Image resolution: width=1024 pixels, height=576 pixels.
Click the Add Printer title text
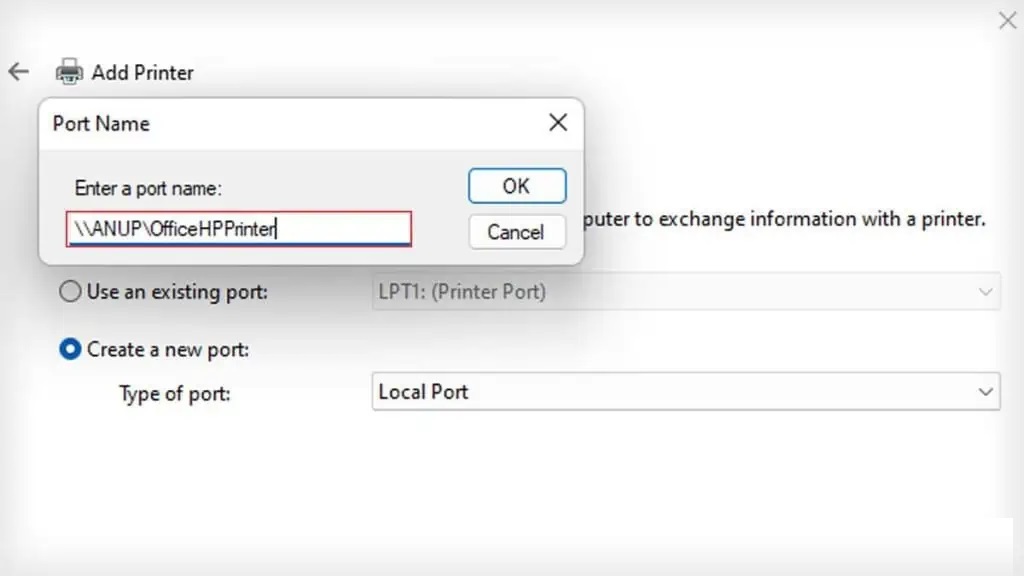142,72
